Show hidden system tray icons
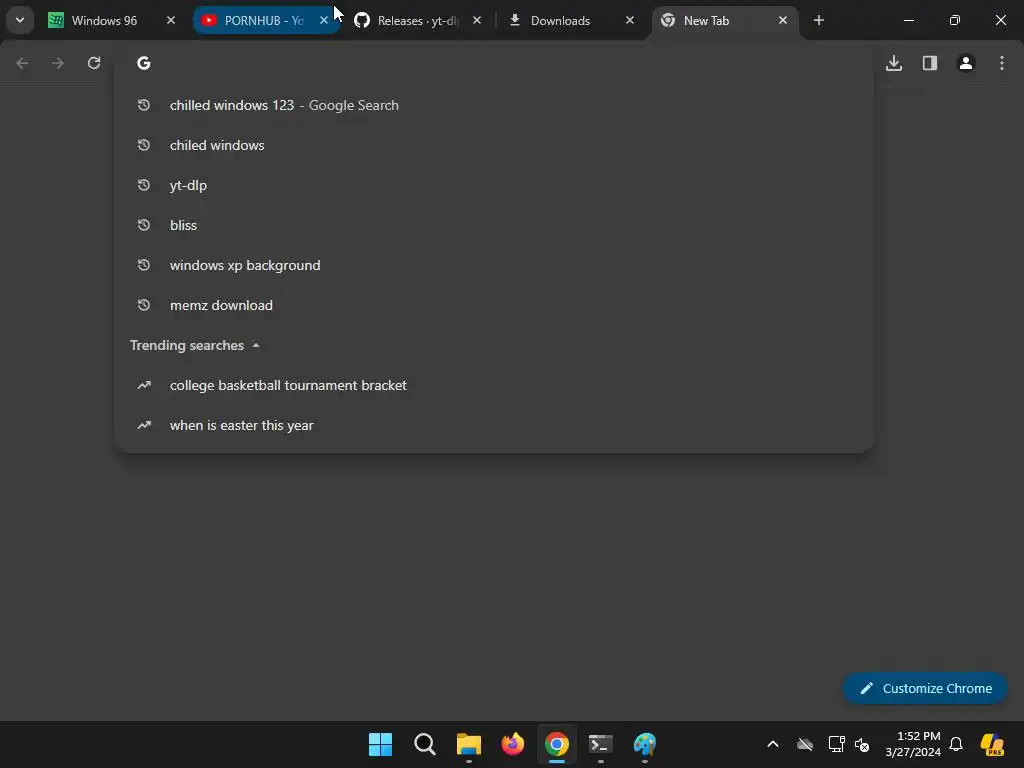This screenshot has height=768, width=1024. (x=773, y=744)
